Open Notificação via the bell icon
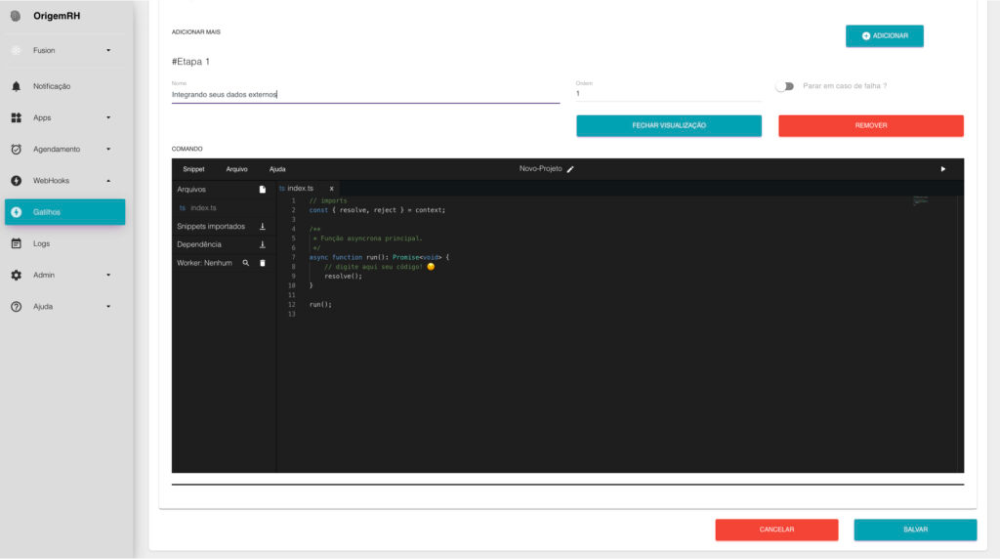This screenshot has height=559, width=1000. click(x=16, y=86)
